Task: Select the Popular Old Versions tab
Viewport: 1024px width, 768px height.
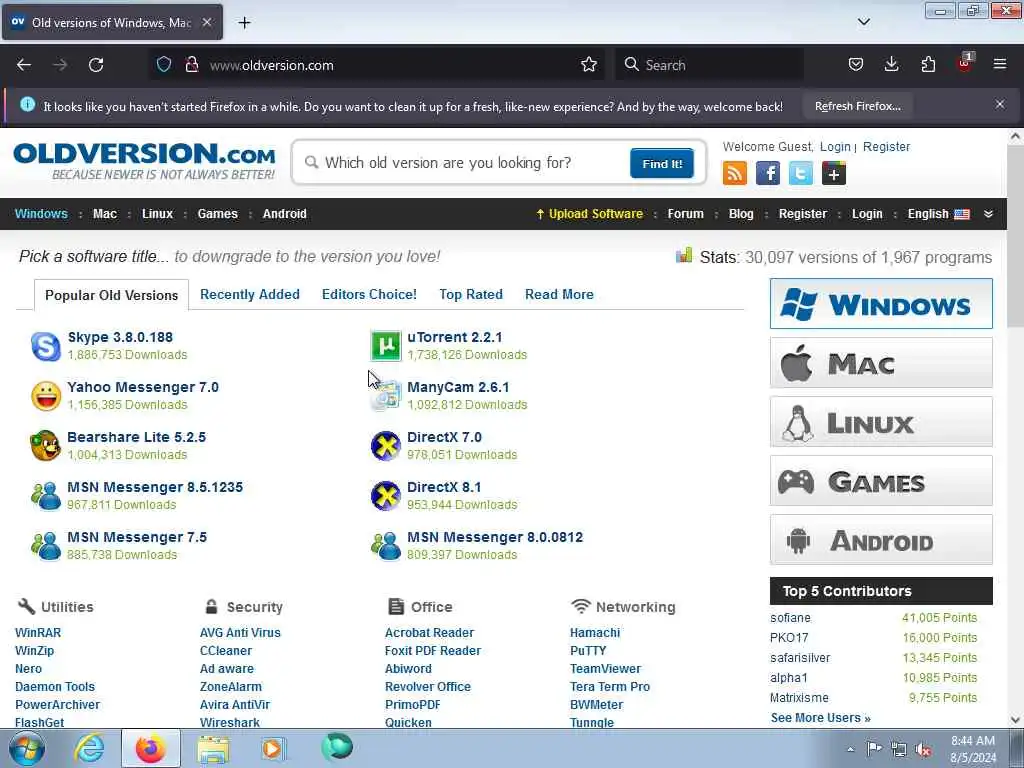Action: (112, 295)
